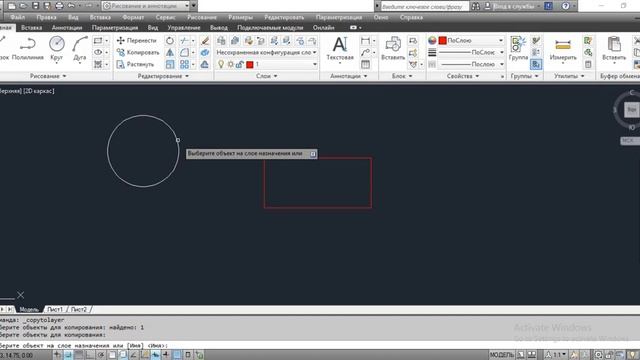The height and width of the screenshot is (360, 640).
Task: Toggle the МОДЕЛЬ button in status bar
Action: click(x=502, y=355)
